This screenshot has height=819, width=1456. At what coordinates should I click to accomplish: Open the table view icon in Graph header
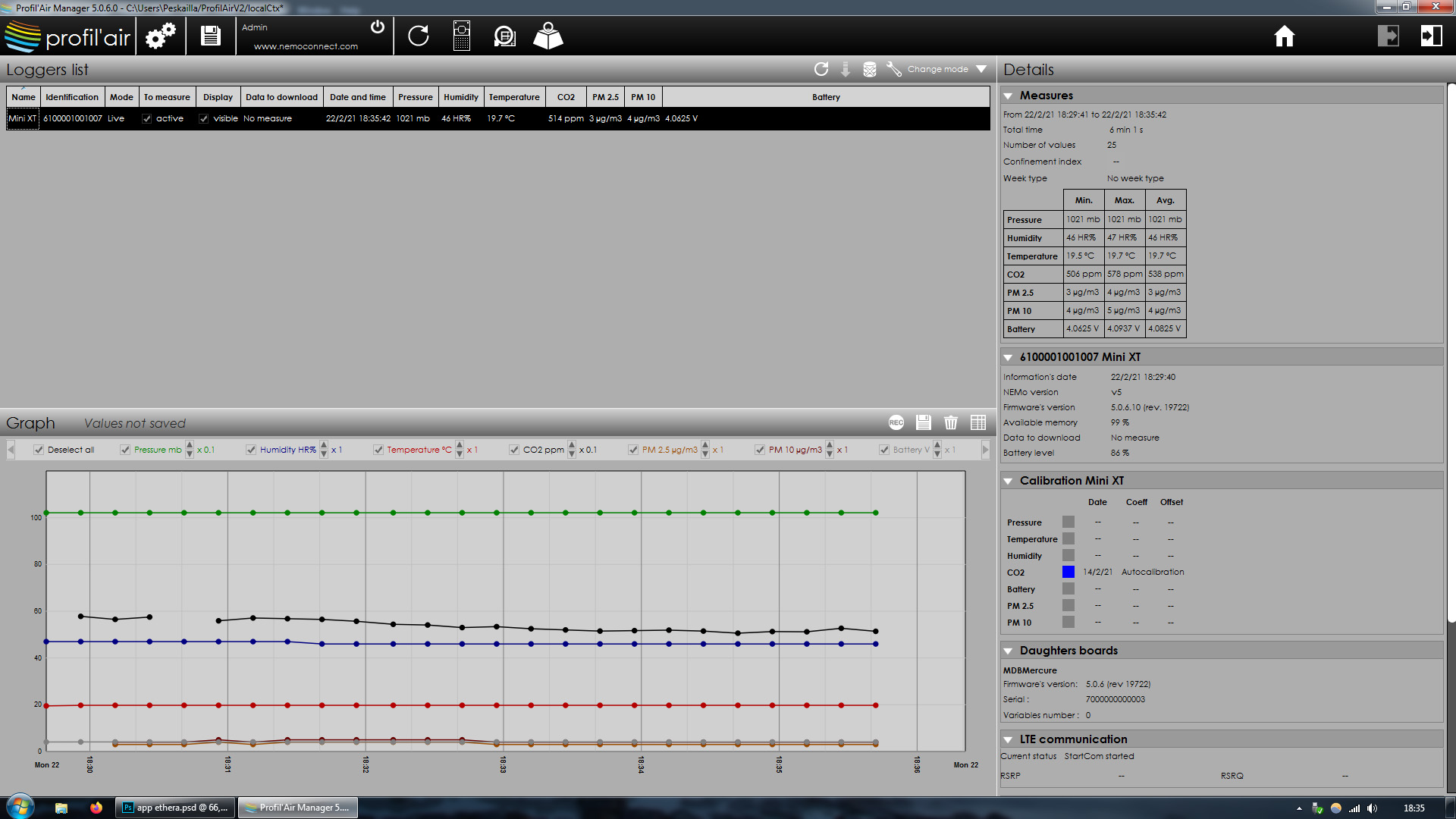pyautogui.click(x=978, y=422)
